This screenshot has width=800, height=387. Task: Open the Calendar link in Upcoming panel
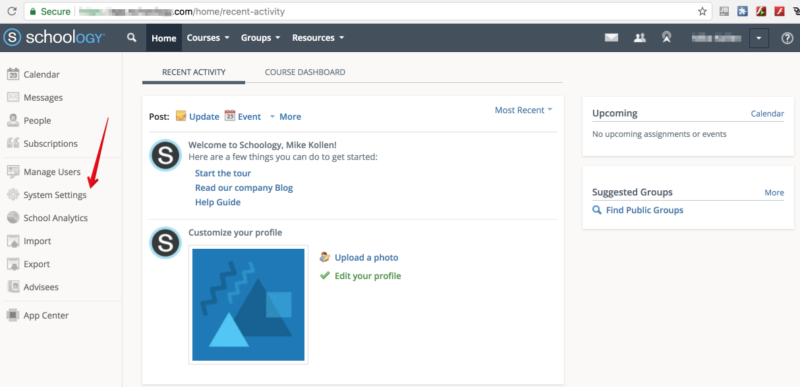[x=767, y=113]
